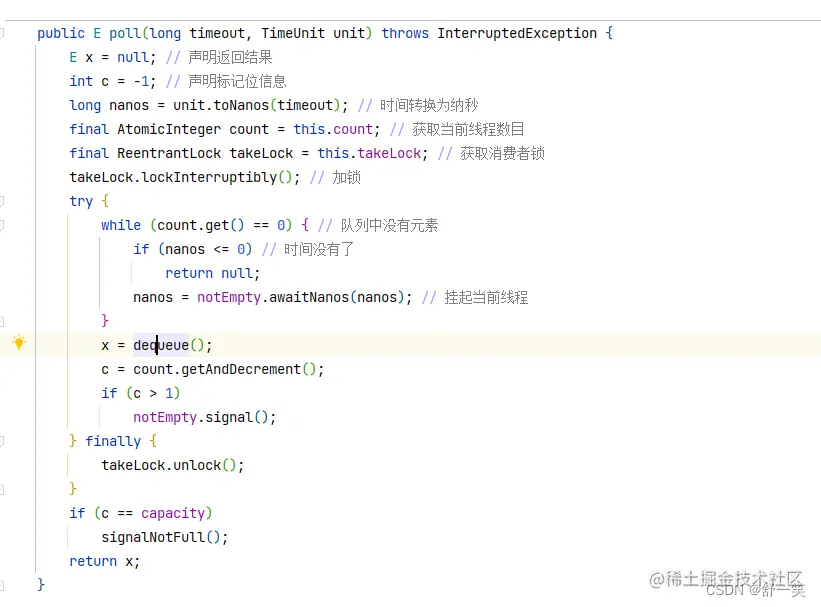Click the return x statement
The width and height of the screenshot is (821, 607).
105,561
